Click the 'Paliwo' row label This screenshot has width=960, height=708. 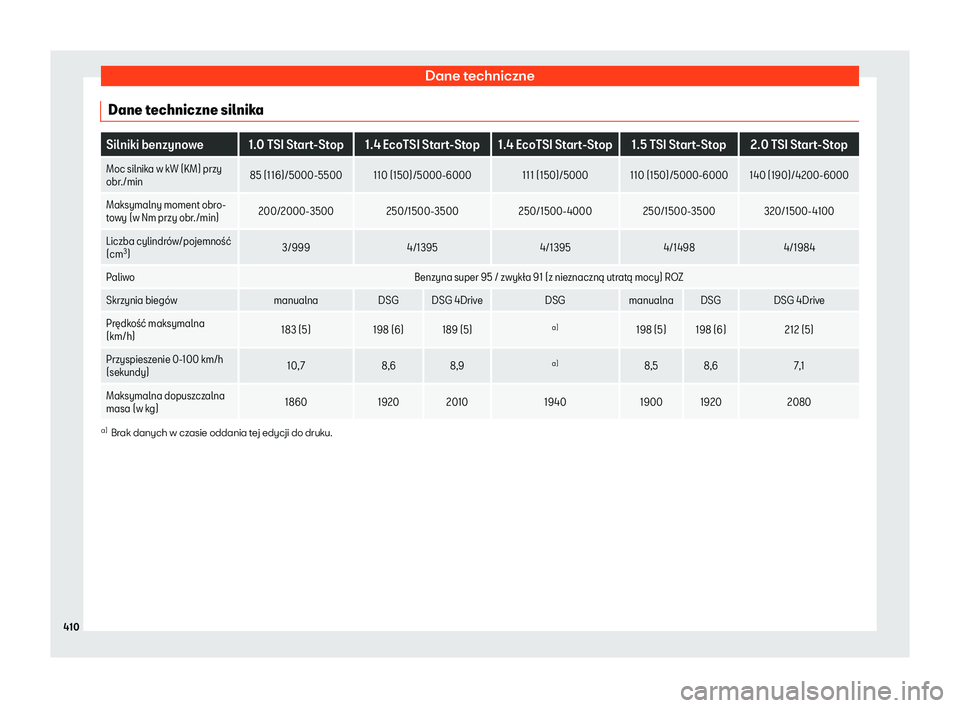click(x=120, y=277)
